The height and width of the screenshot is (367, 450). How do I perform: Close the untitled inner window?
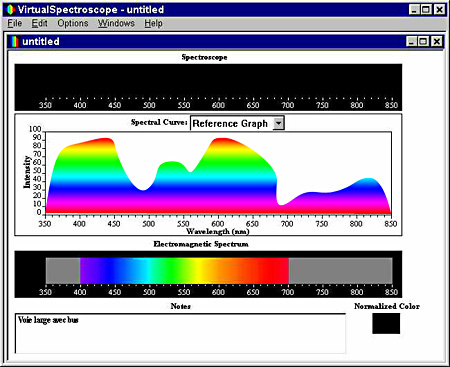point(436,42)
